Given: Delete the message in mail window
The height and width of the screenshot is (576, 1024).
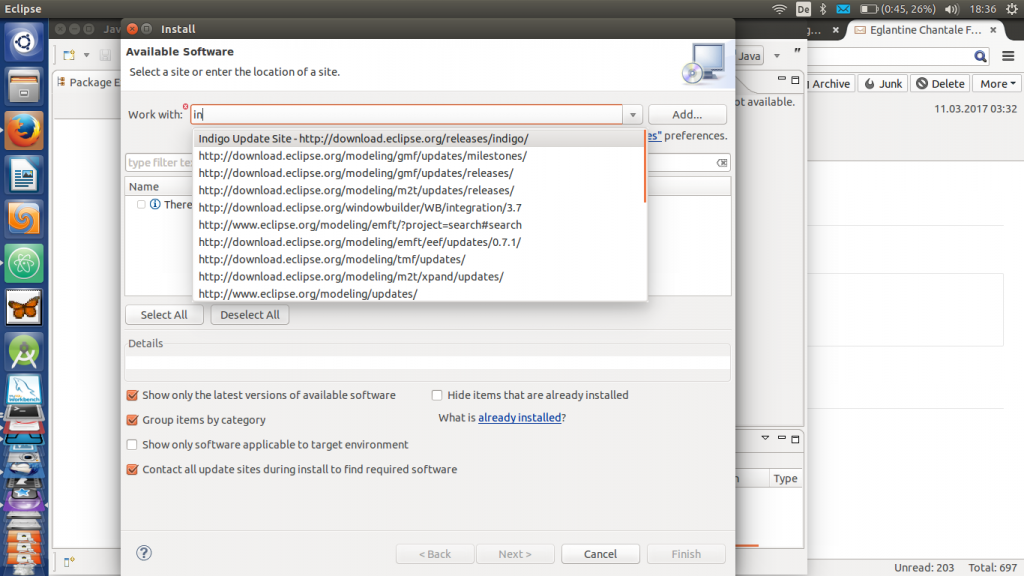Looking at the screenshot, I should point(940,84).
